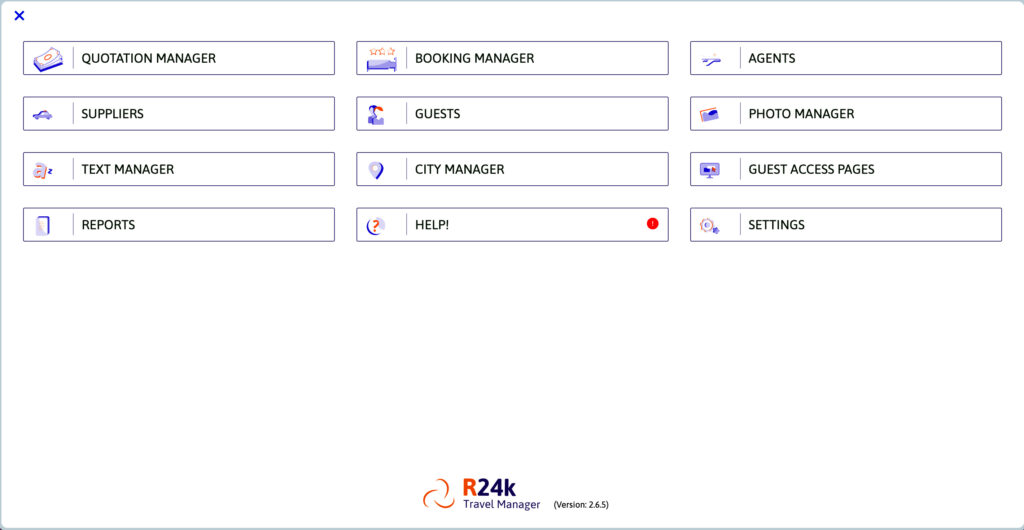Close the menu with the blue X
Image resolution: width=1024 pixels, height=530 pixels.
19,16
